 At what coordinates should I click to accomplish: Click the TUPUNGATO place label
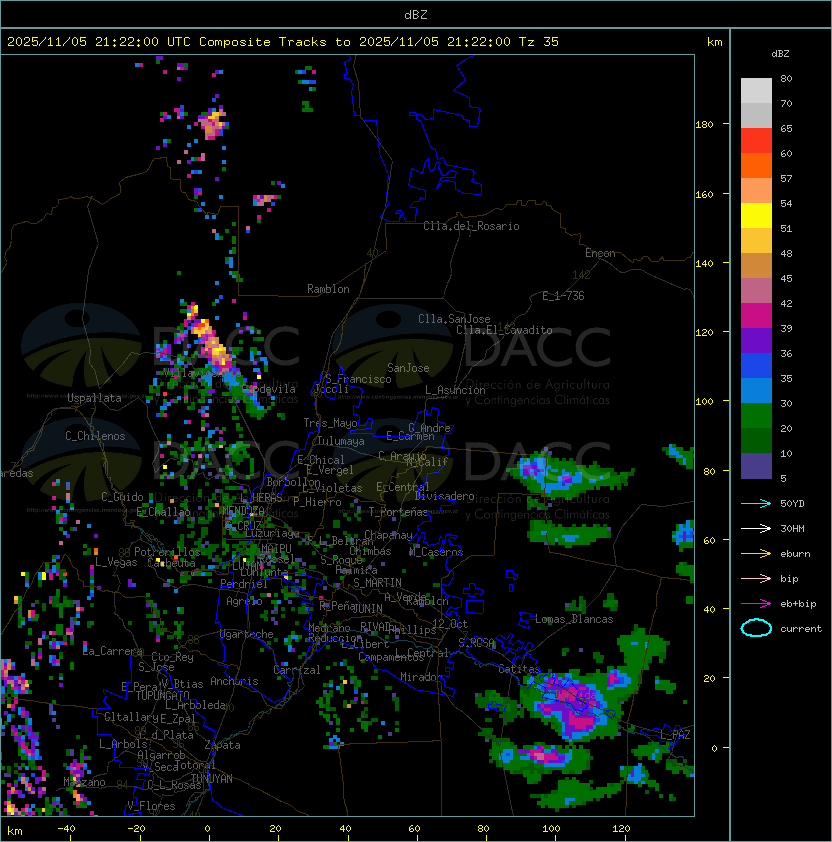pos(162,696)
